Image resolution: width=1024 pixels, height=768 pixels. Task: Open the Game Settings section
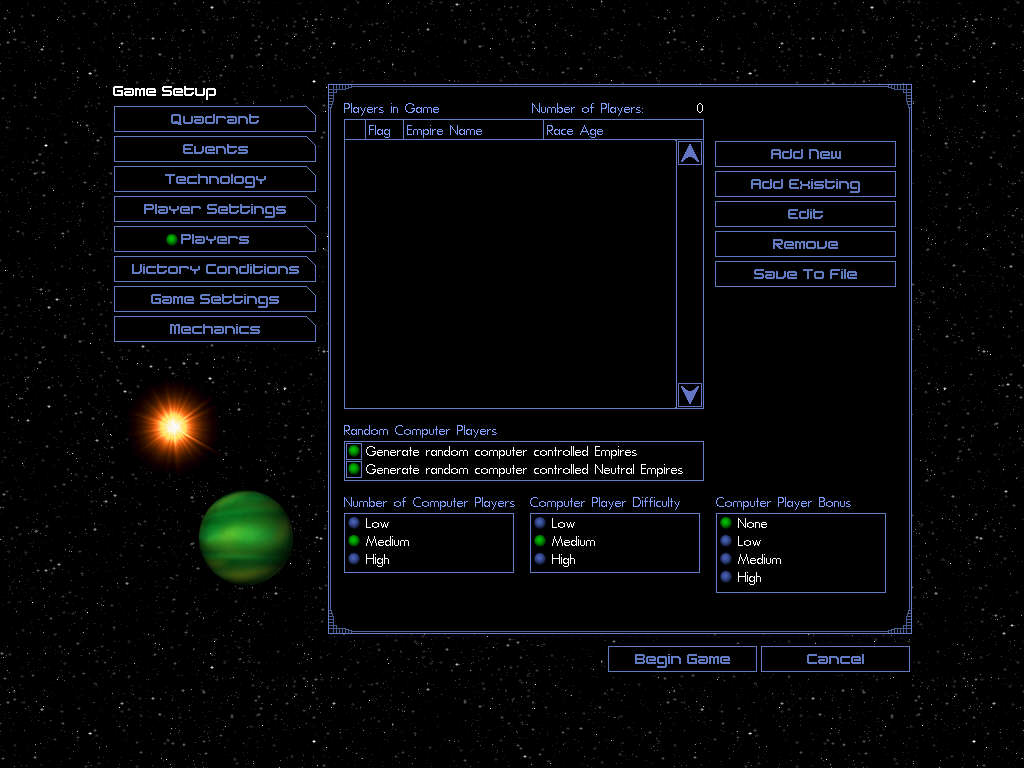click(x=214, y=299)
